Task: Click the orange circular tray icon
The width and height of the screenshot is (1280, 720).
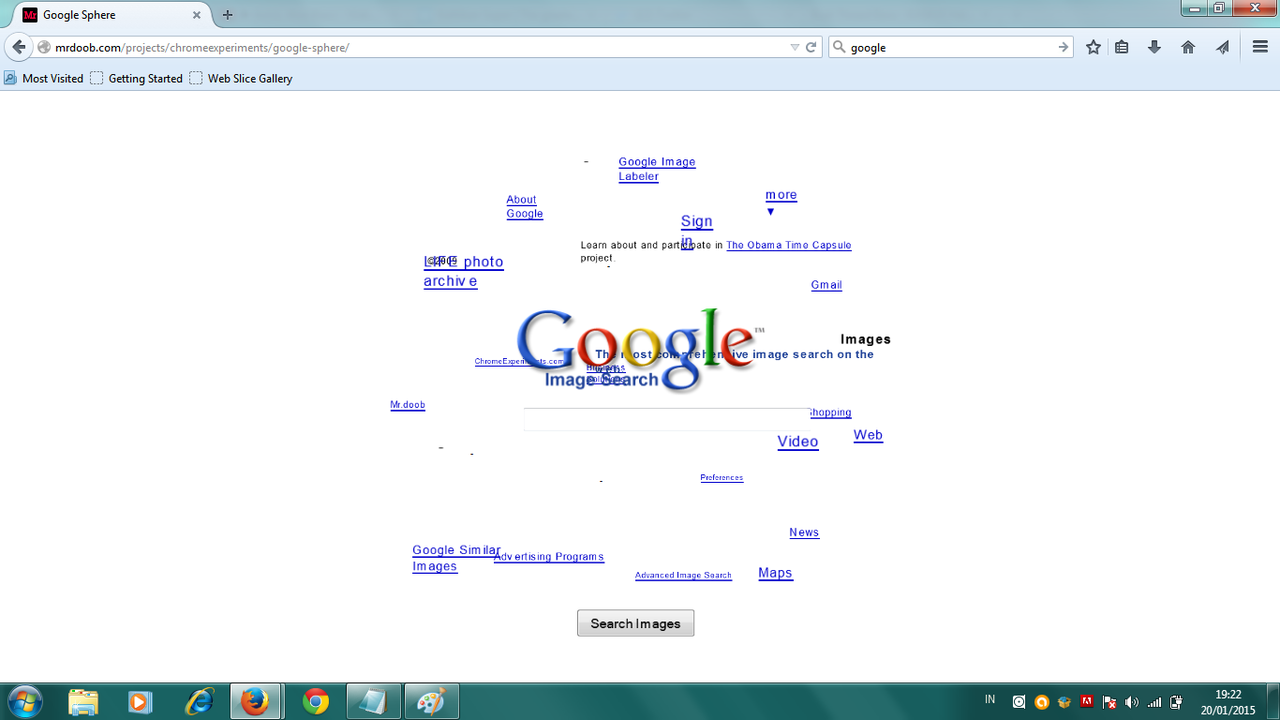Action: [1042, 702]
